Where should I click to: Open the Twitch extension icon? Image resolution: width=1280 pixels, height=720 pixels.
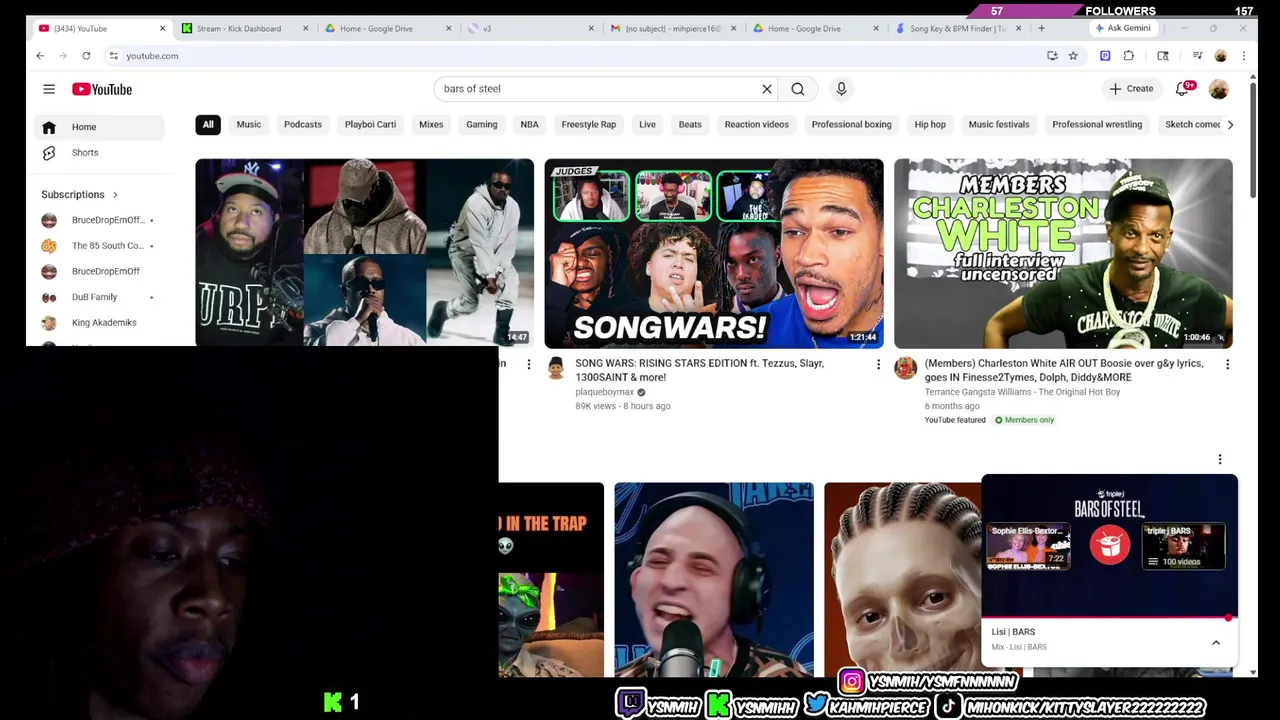pos(1105,56)
